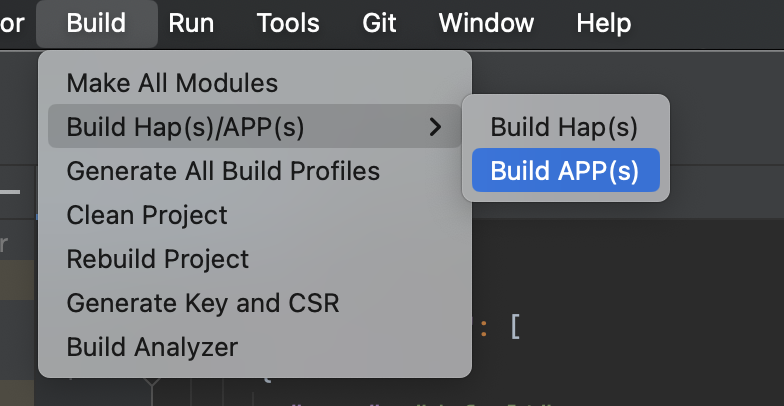Screen dimensions: 784x406
Task: Open the Git menu
Action: [379, 23]
